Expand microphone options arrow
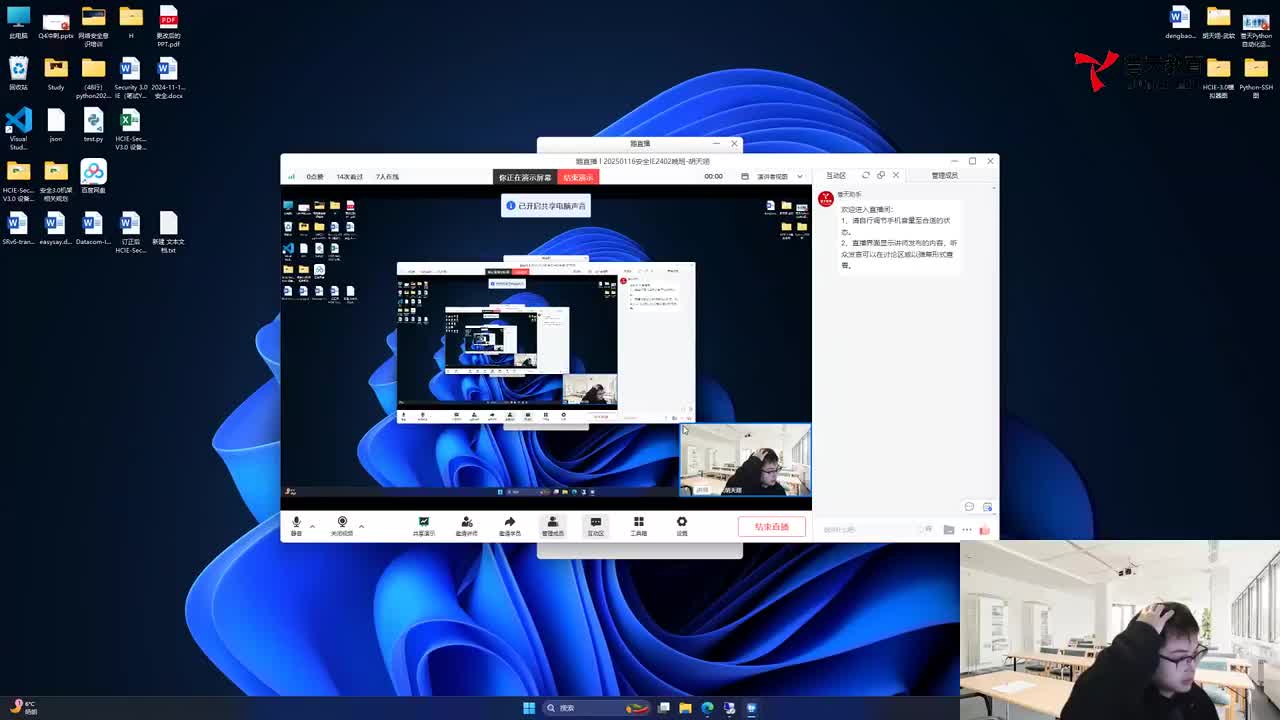The image size is (1280, 720). pos(312,525)
